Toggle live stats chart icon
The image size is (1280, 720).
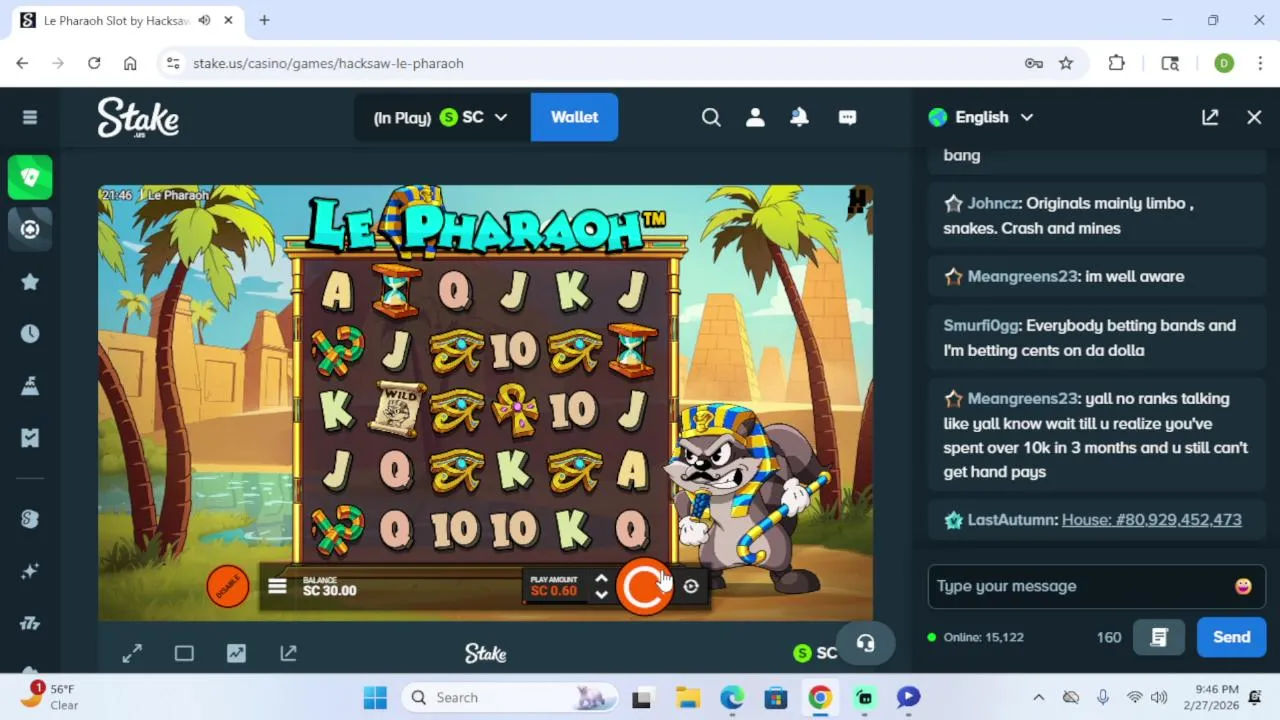[236, 653]
